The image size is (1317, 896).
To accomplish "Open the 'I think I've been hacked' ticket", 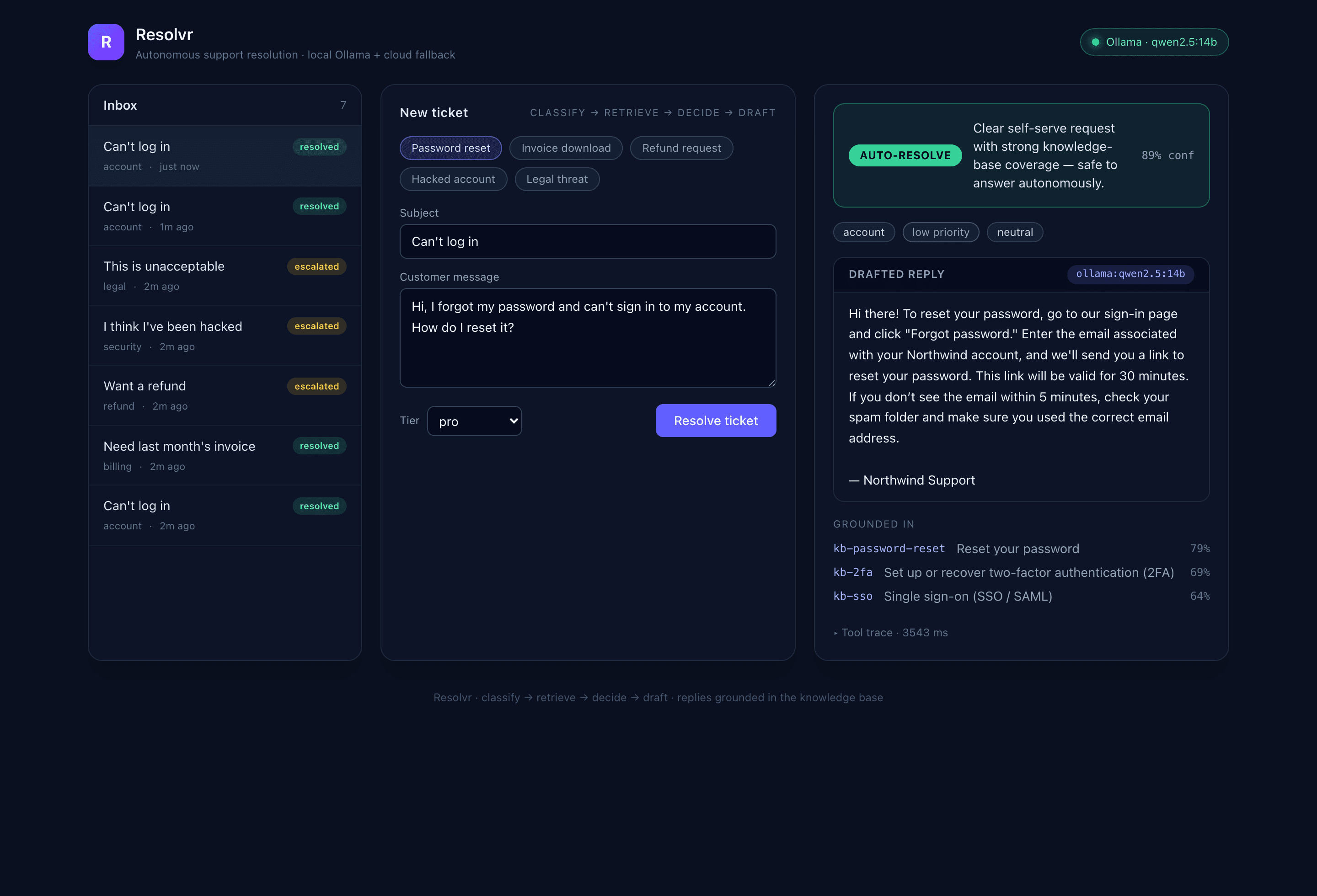I will pyautogui.click(x=225, y=336).
